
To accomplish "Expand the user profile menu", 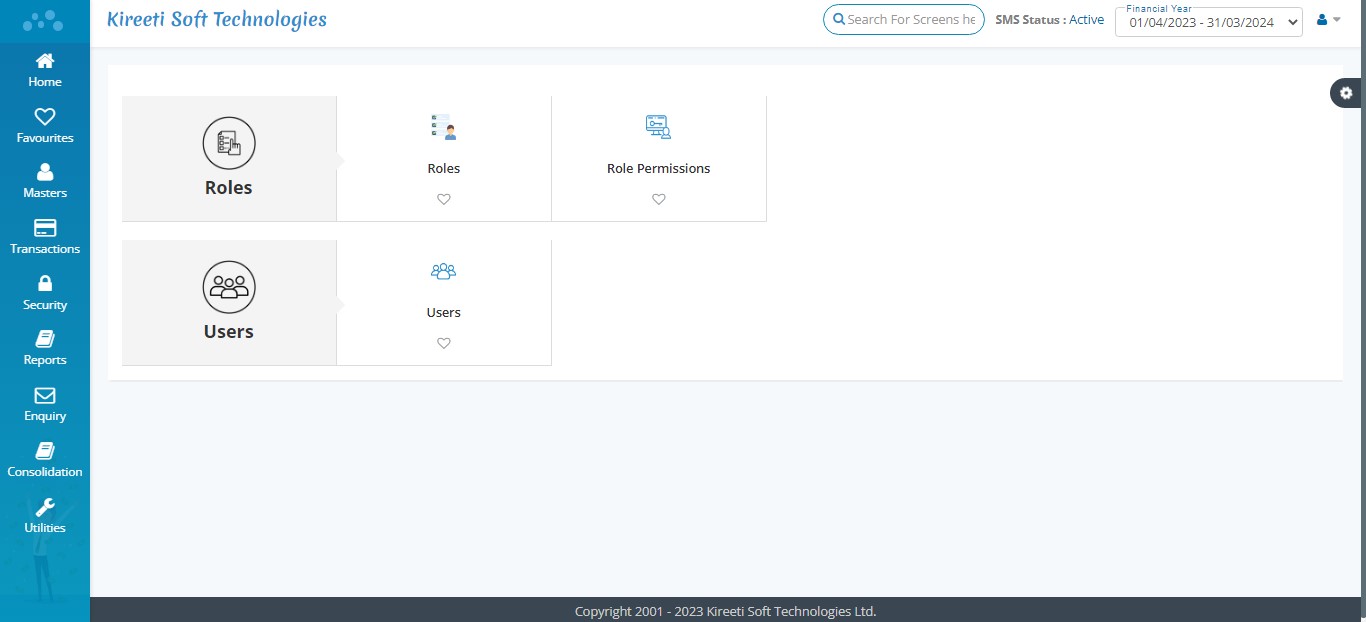I will 1328,19.
